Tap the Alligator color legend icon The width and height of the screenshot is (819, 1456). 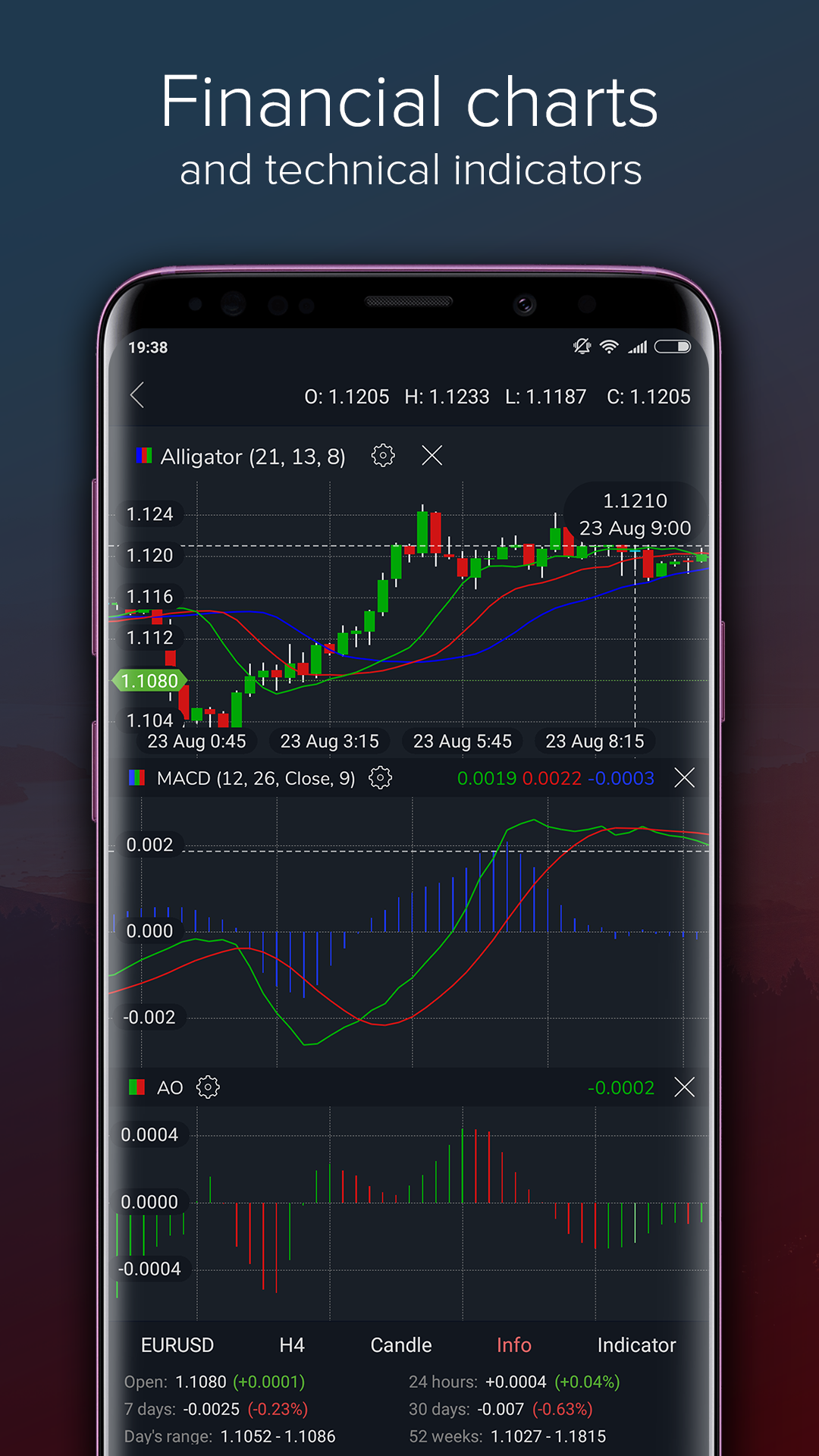(144, 456)
